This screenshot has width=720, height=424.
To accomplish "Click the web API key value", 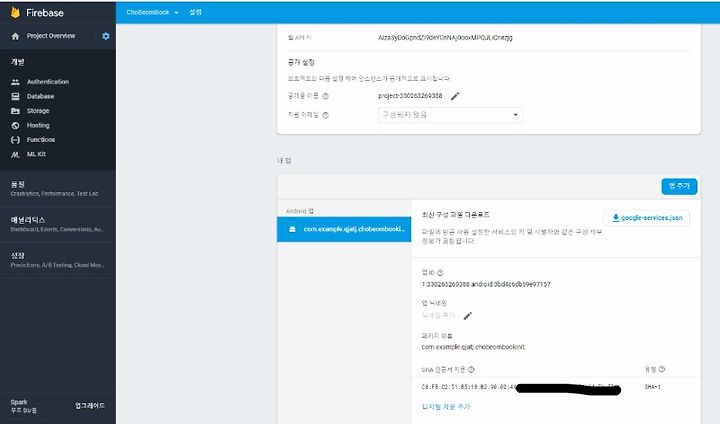I will (445, 38).
